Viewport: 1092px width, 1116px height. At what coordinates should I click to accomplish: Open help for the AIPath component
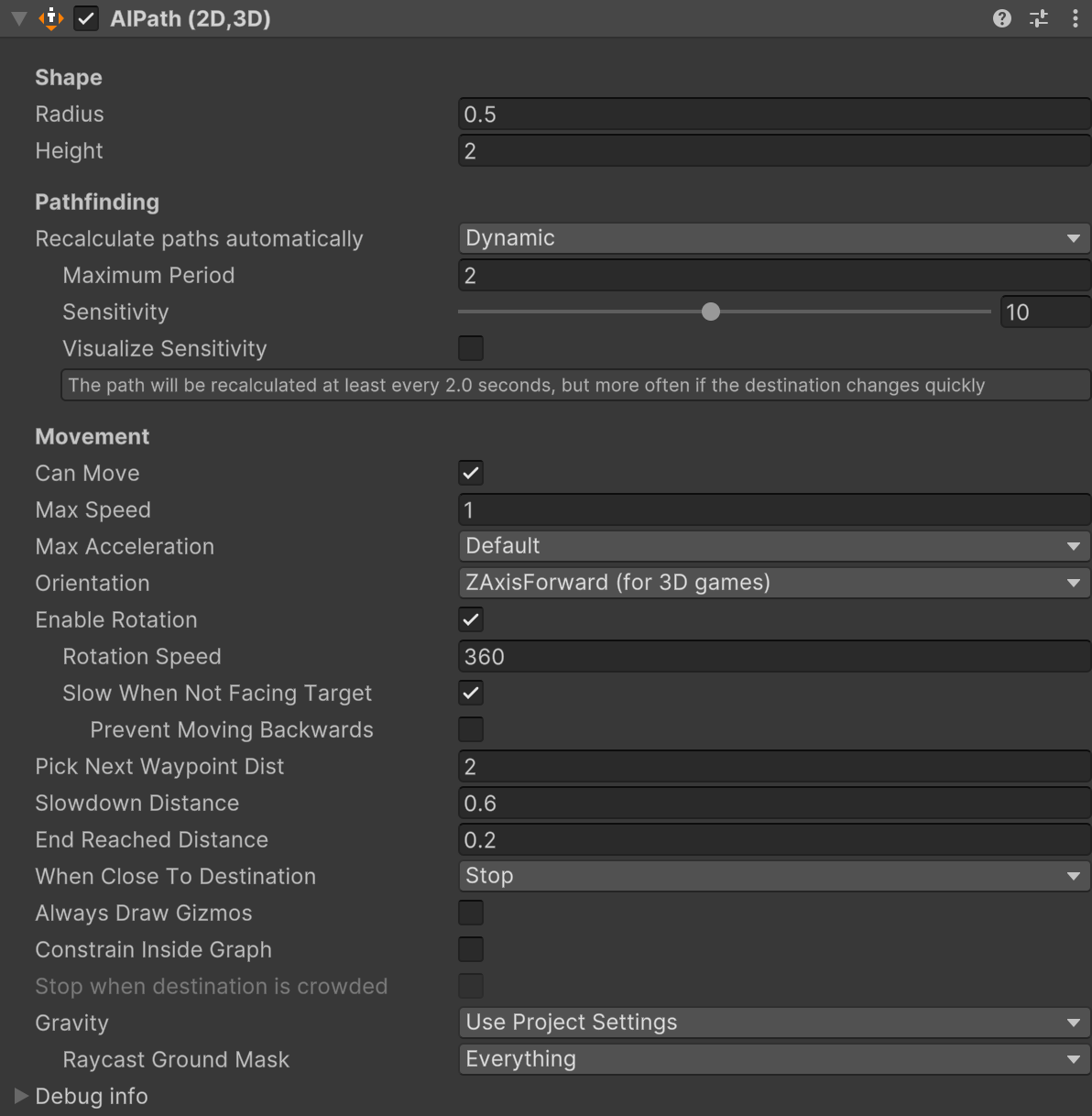(1000, 18)
